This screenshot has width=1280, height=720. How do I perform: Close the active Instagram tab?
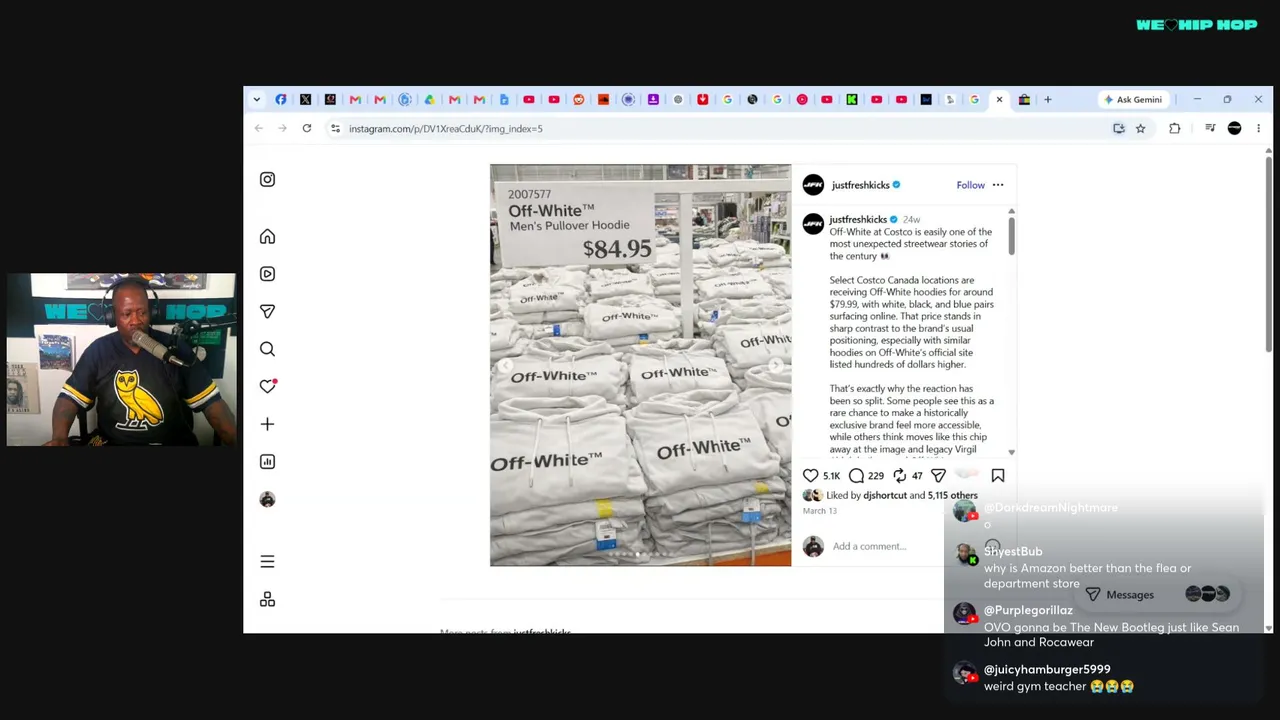[x=999, y=100]
